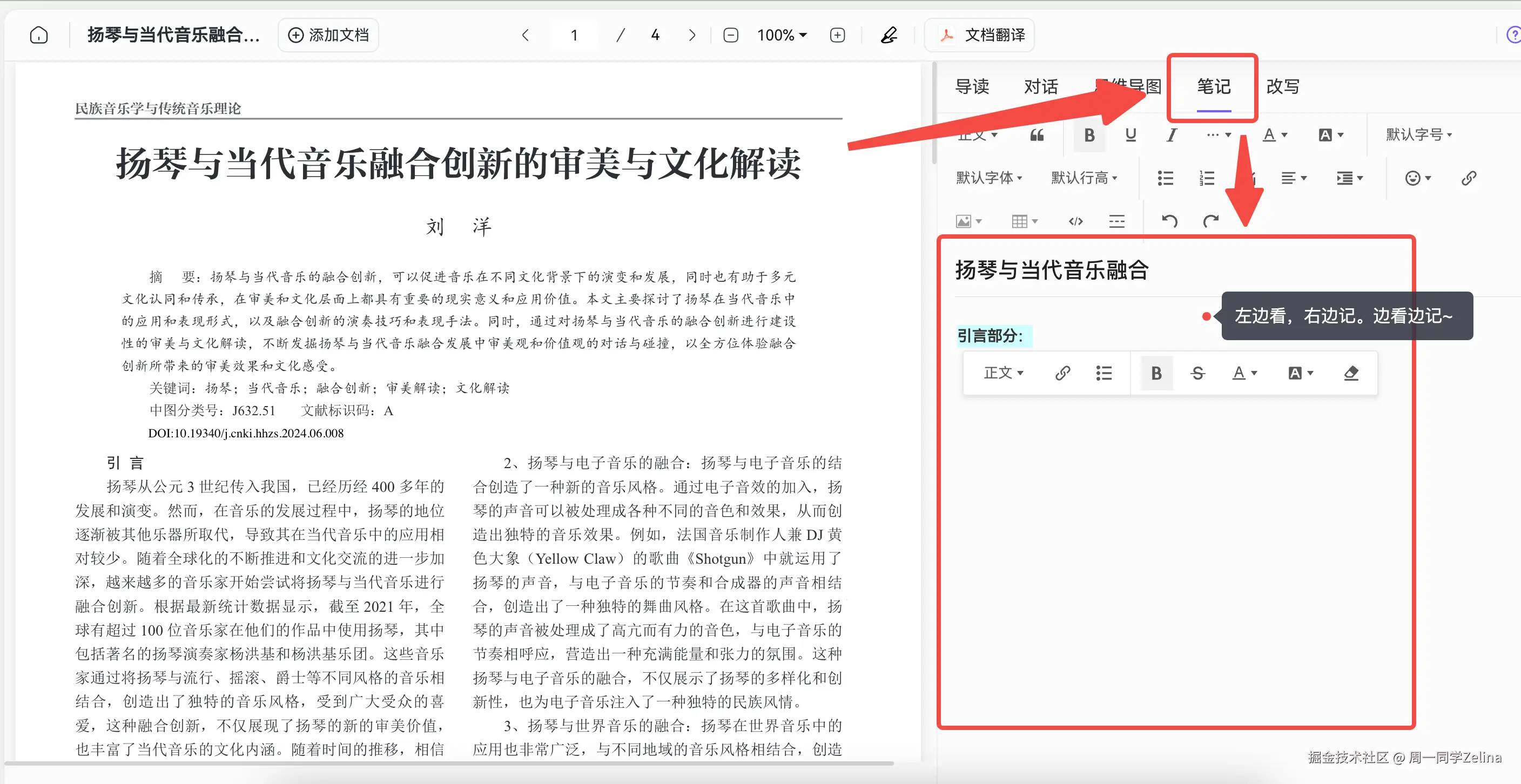Open the default font dropdown
The width and height of the screenshot is (1521, 784).
pyautogui.click(x=990, y=178)
